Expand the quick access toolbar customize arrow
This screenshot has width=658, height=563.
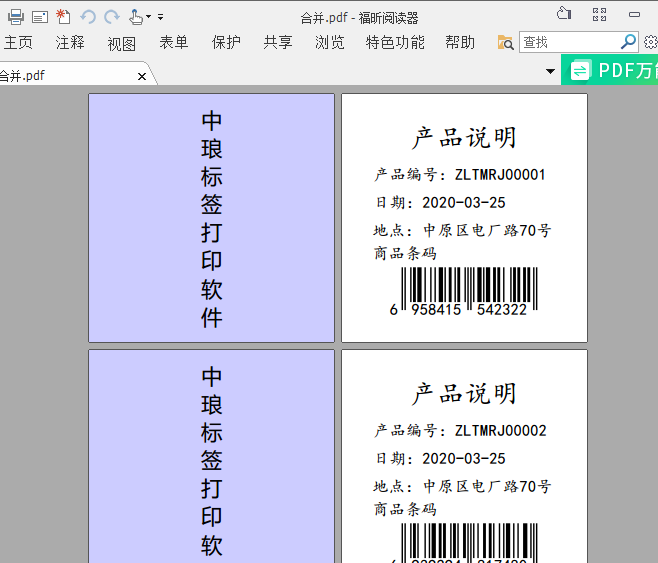(161, 17)
